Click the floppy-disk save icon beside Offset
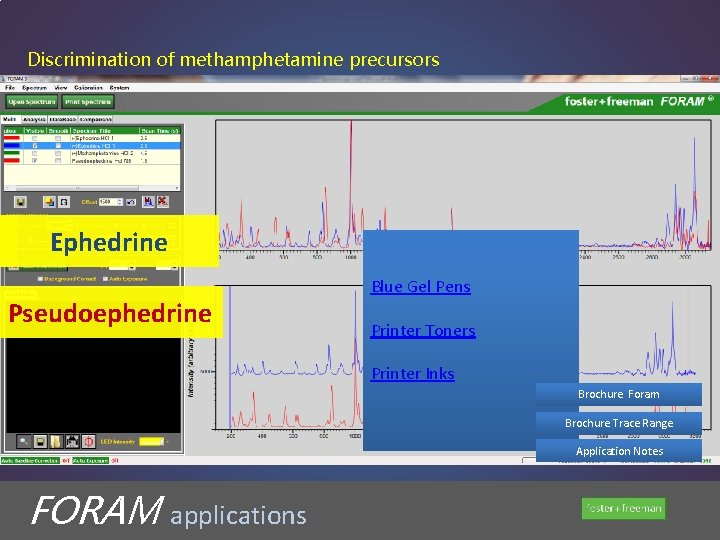 (20, 202)
